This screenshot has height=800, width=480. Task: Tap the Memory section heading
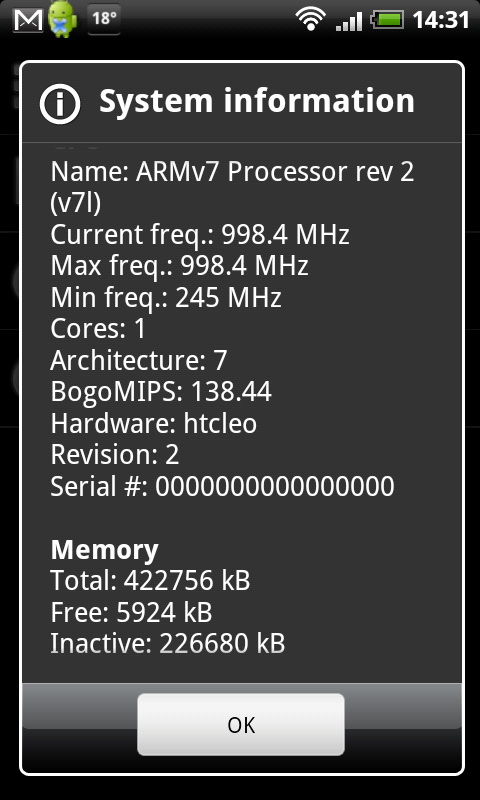click(x=105, y=550)
